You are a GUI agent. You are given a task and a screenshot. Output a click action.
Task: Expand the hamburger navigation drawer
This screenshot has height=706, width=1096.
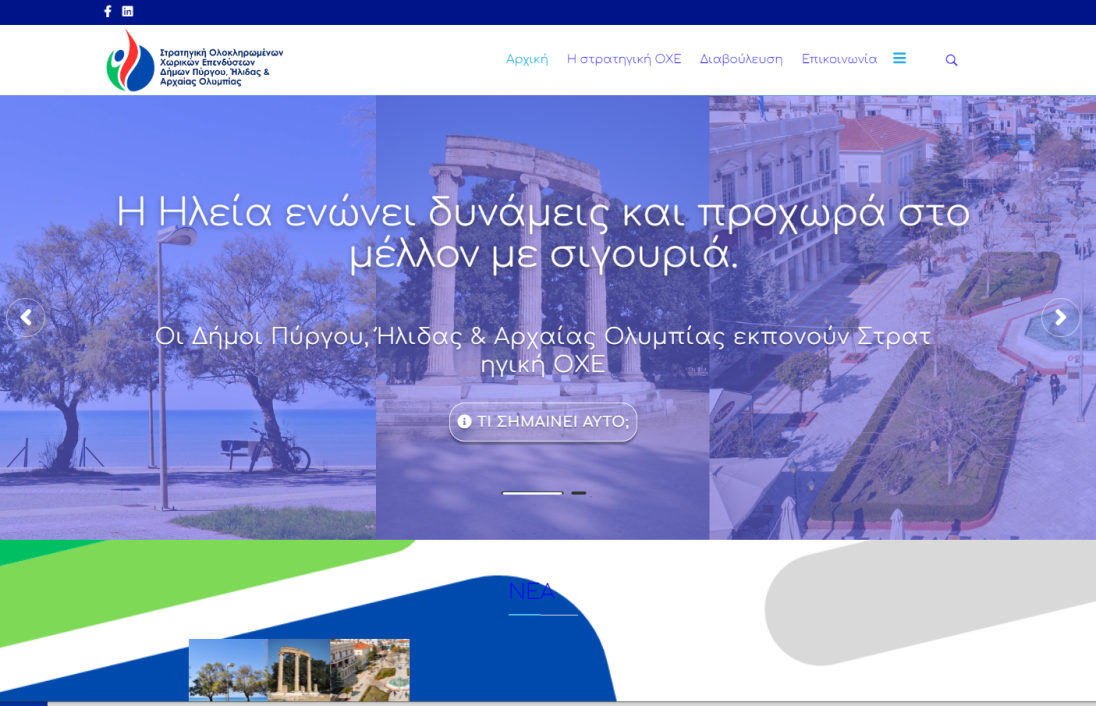(x=899, y=58)
